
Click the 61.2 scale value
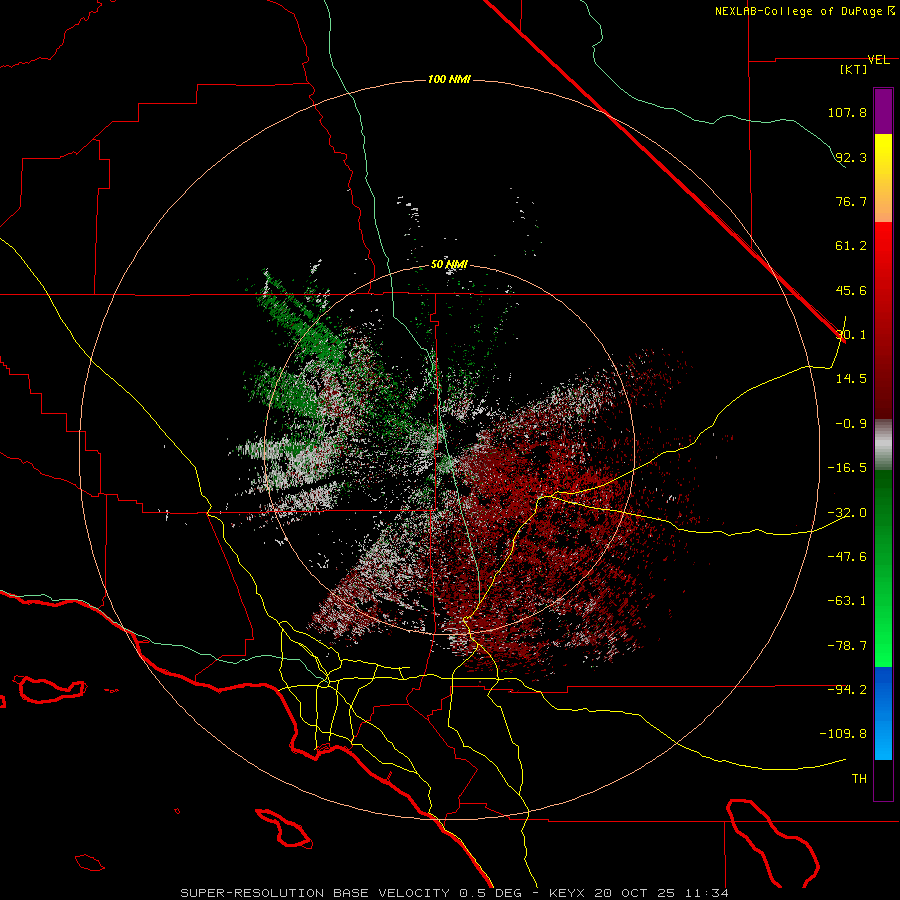point(851,246)
